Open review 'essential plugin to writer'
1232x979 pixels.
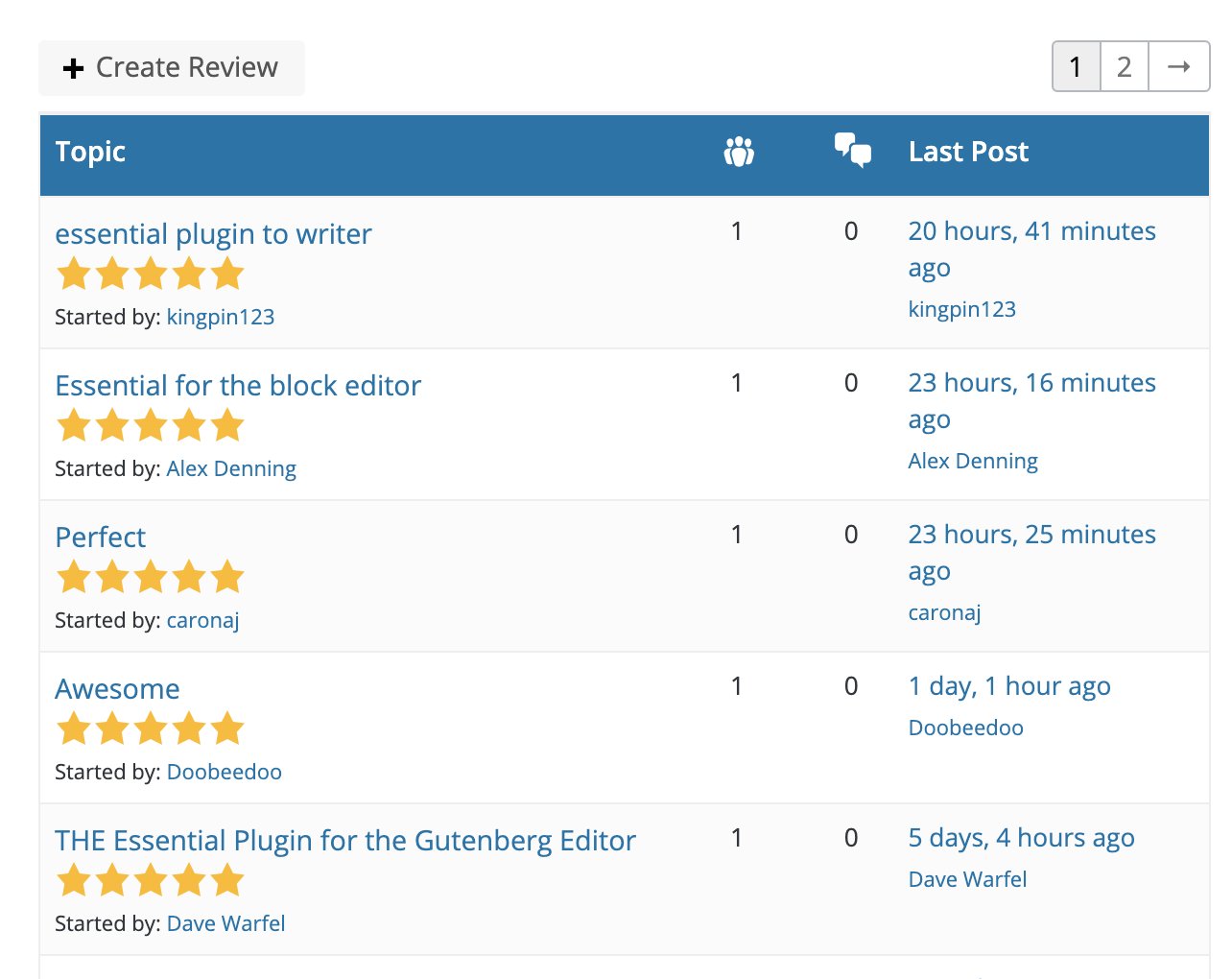click(213, 234)
